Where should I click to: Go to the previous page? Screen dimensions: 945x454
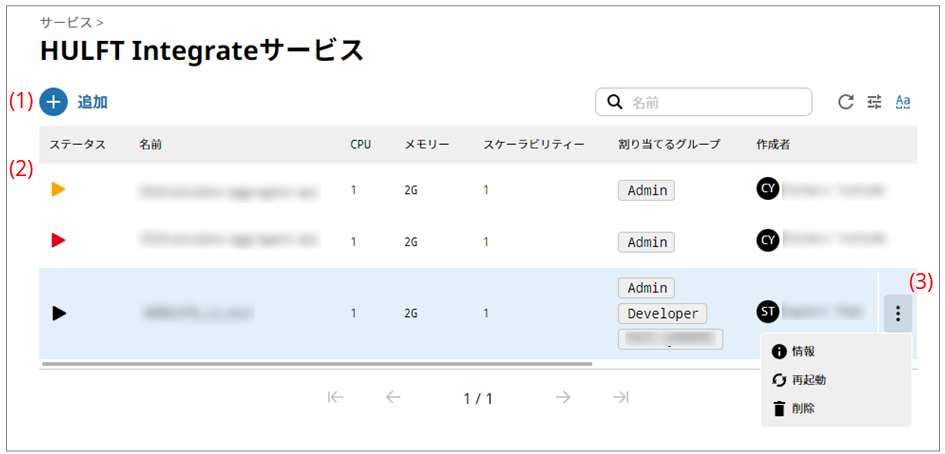point(393,397)
